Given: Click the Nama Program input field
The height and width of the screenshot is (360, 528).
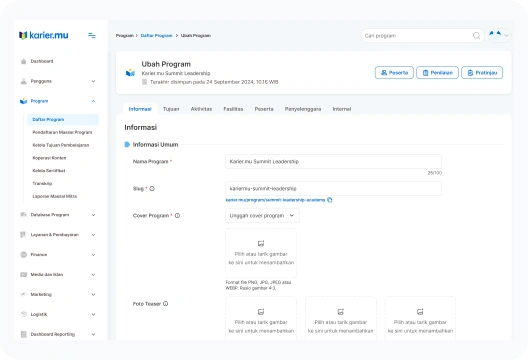Looking at the screenshot, I should click(333, 162).
